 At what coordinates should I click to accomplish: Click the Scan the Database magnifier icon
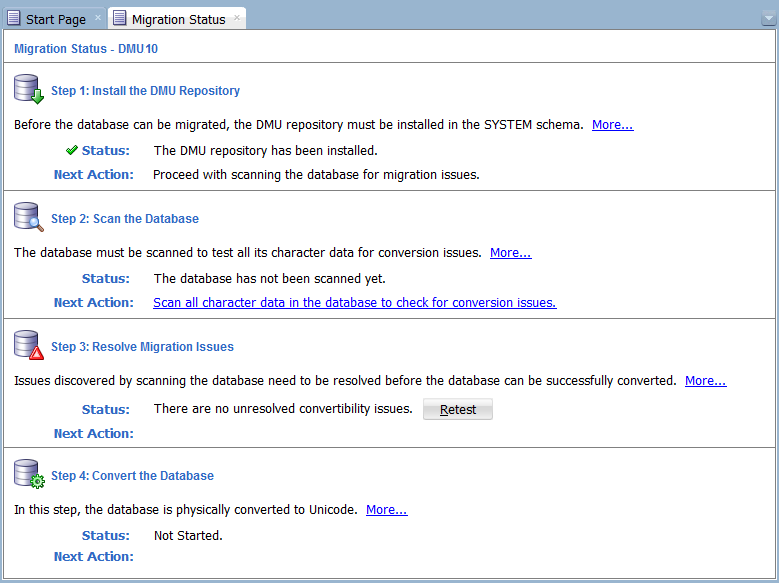29,217
